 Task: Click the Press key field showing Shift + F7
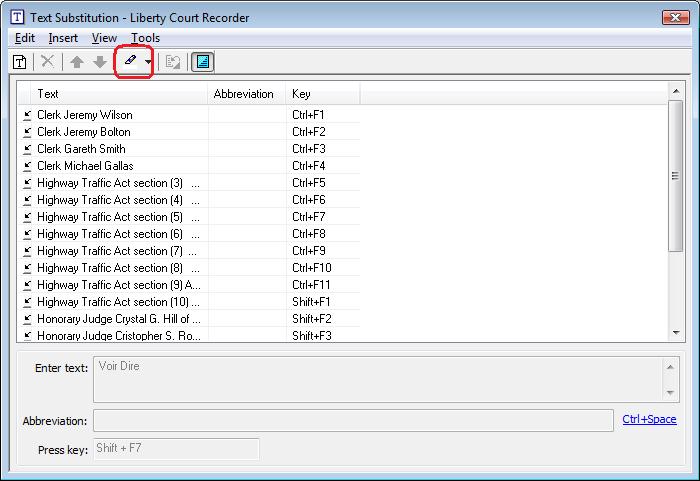click(x=176, y=449)
